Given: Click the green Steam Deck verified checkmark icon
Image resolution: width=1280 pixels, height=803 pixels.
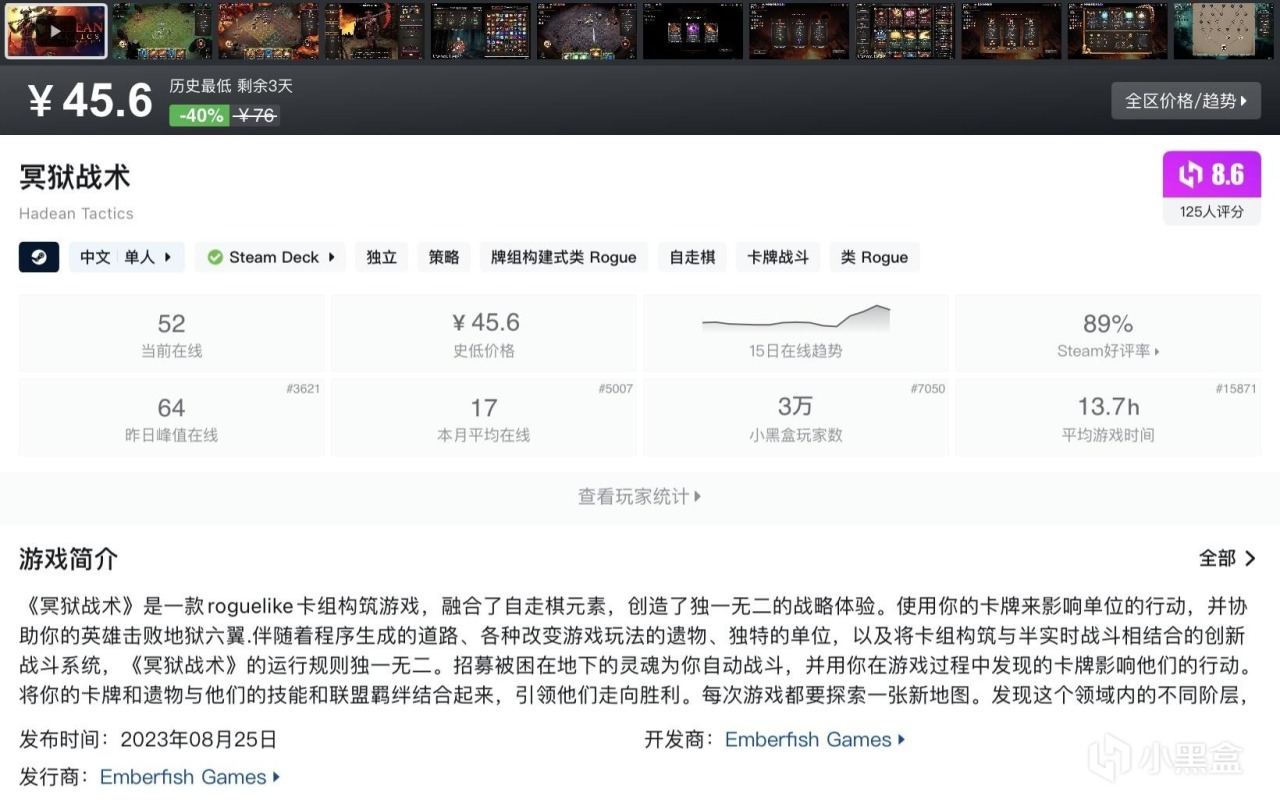Looking at the screenshot, I should [x=215, y=257].
